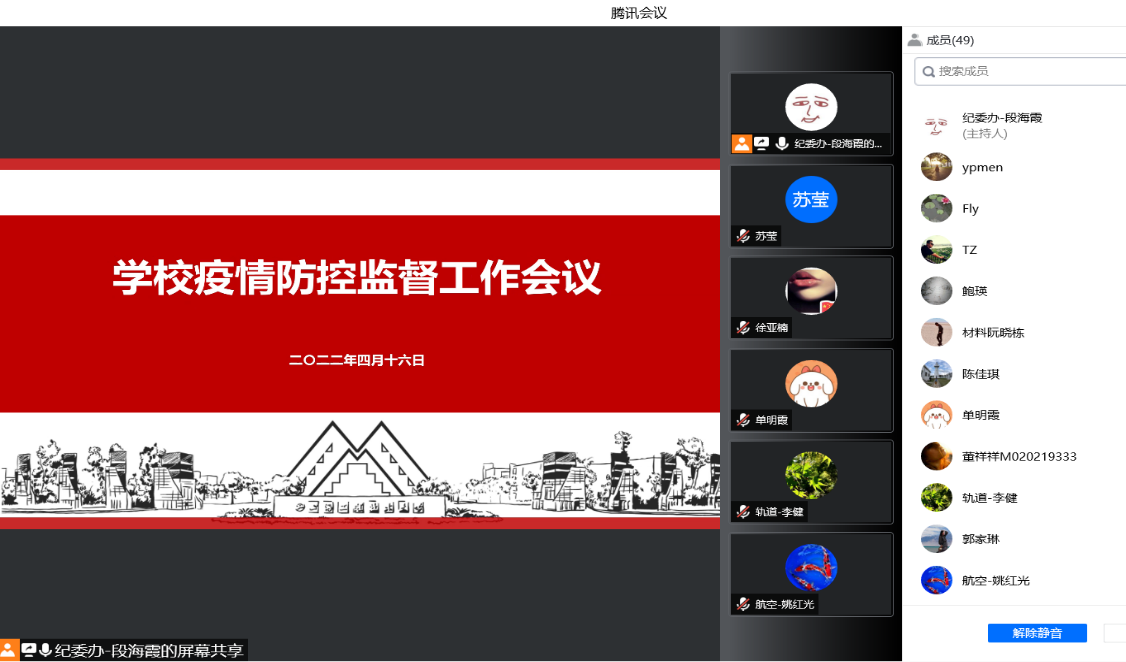Click the muted mic icon on 苏莹's tile
1126x662 pixels.
[743, 236]
